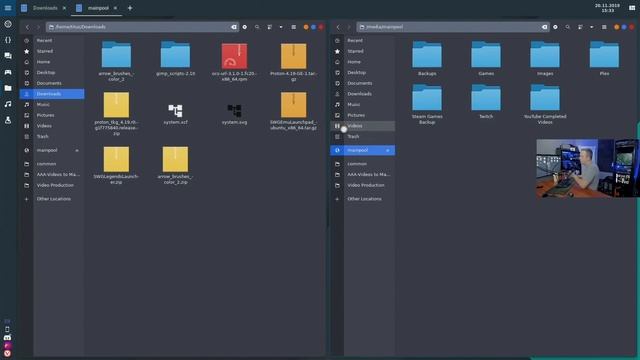Open Trash in Downloads window sidebar
640x360 pixels.
click(x=52, y=136)
